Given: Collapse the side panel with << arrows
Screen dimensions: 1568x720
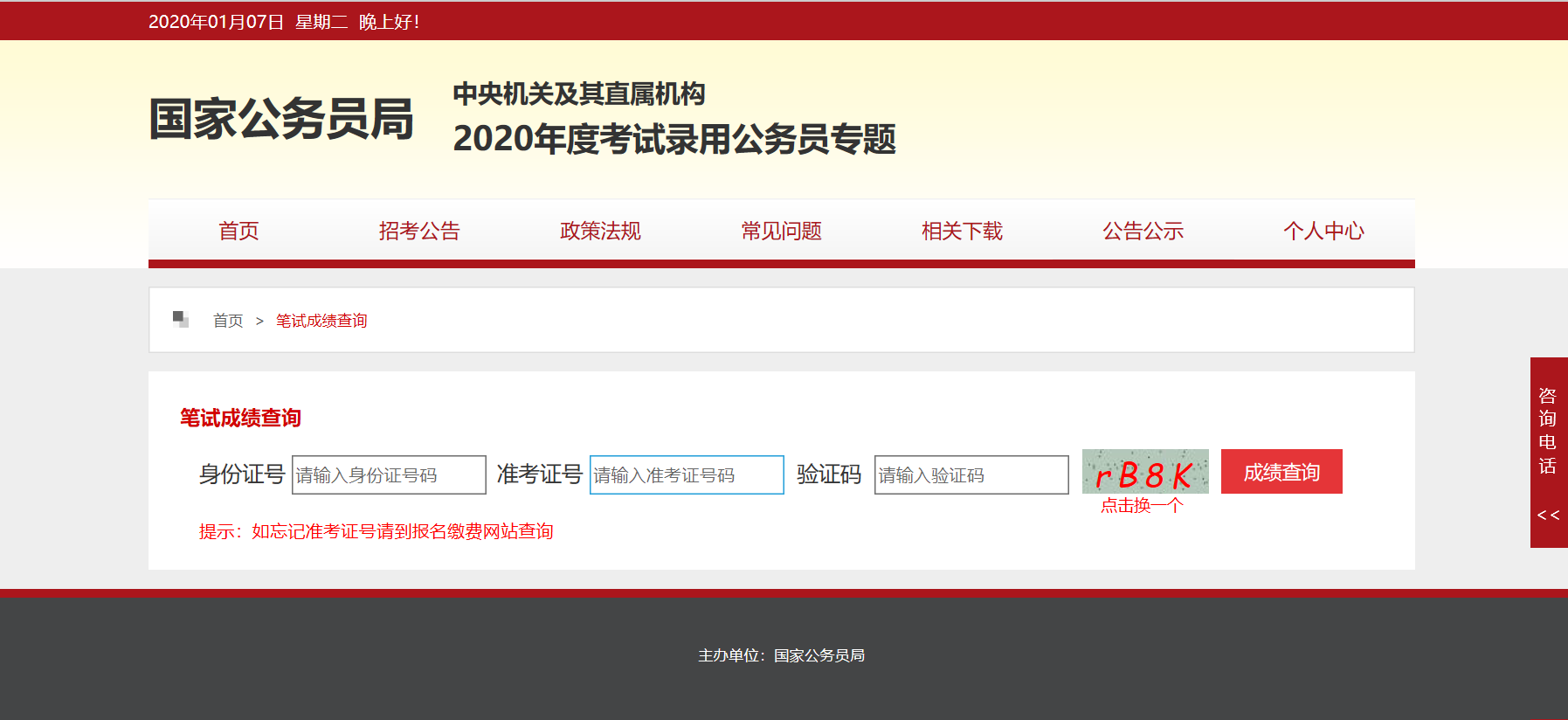Looking at the screenshot, I should (x=1548, y=516).
